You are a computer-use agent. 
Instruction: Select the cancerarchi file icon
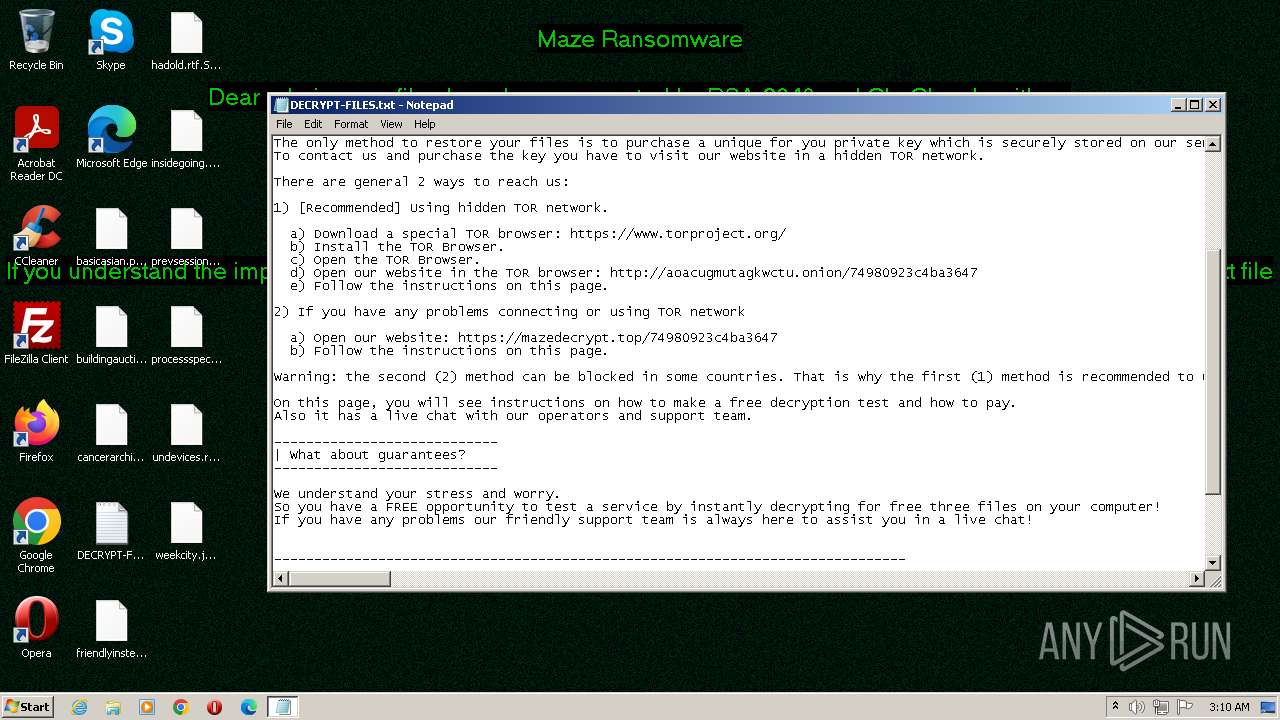(111, 432)
